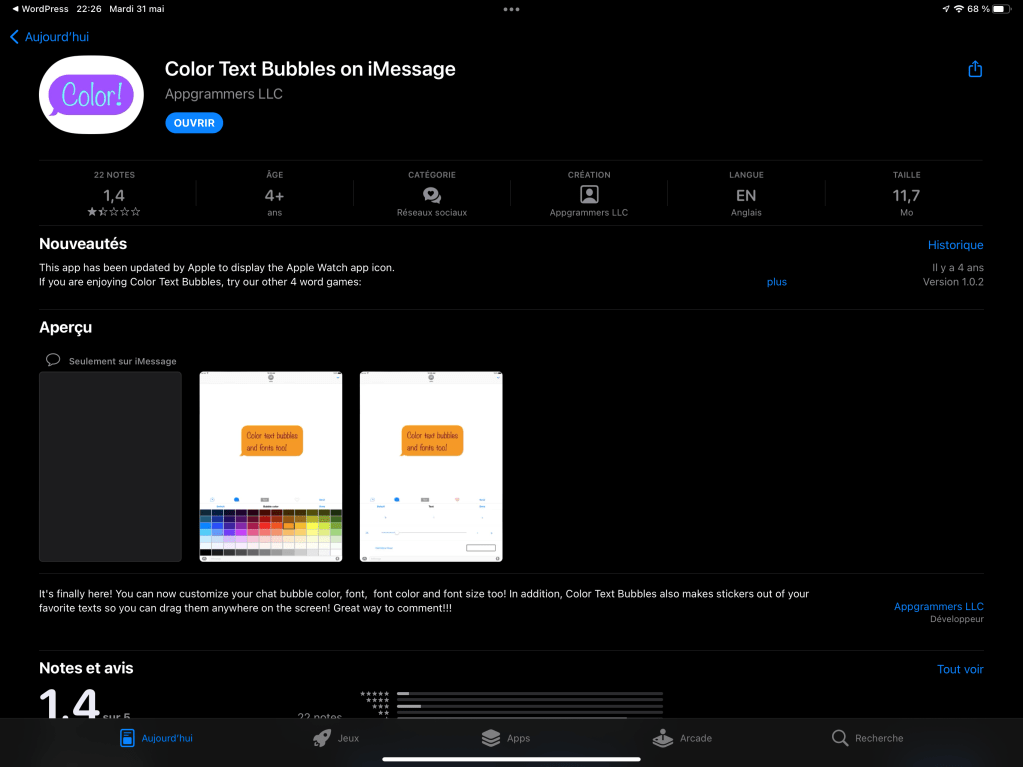Open the font size slider screenshot preview
1023x767 pixels.
(431, 466)
